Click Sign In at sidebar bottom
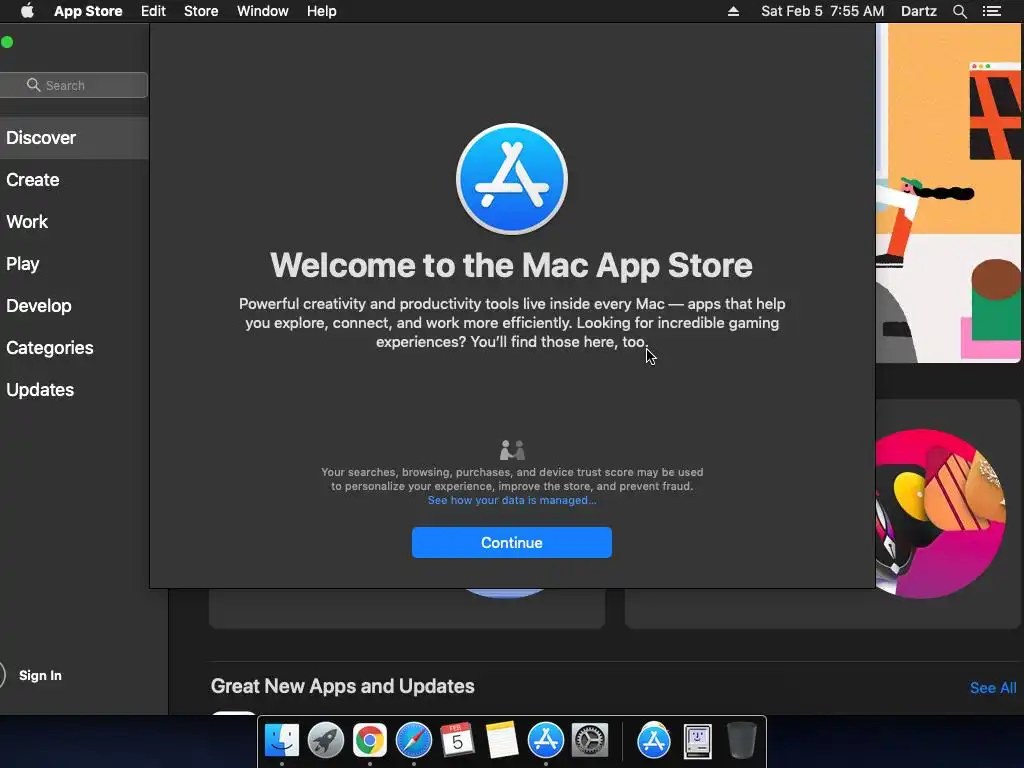This screenshot has width=1024, height=768. (40, 675)
